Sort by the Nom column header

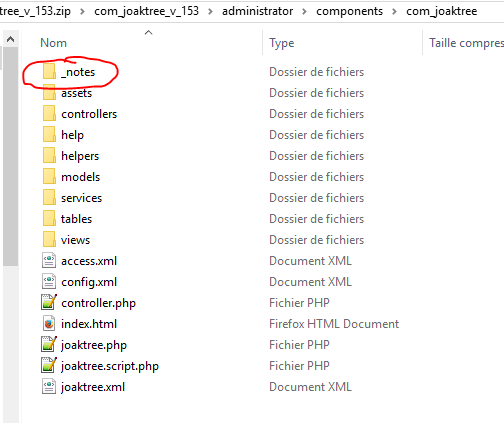(53, 43)
